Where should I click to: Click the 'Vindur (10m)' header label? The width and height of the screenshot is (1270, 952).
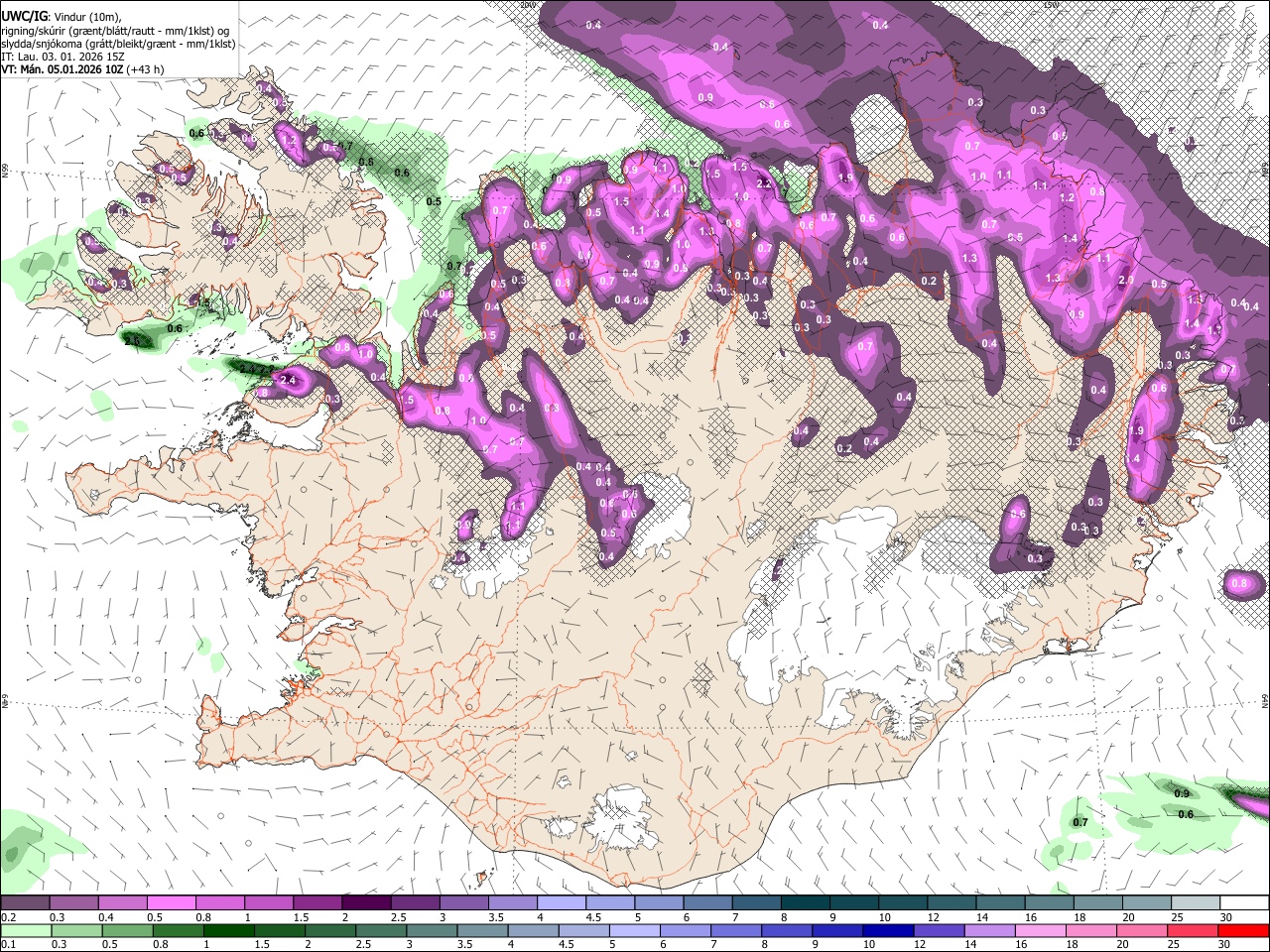86,17
